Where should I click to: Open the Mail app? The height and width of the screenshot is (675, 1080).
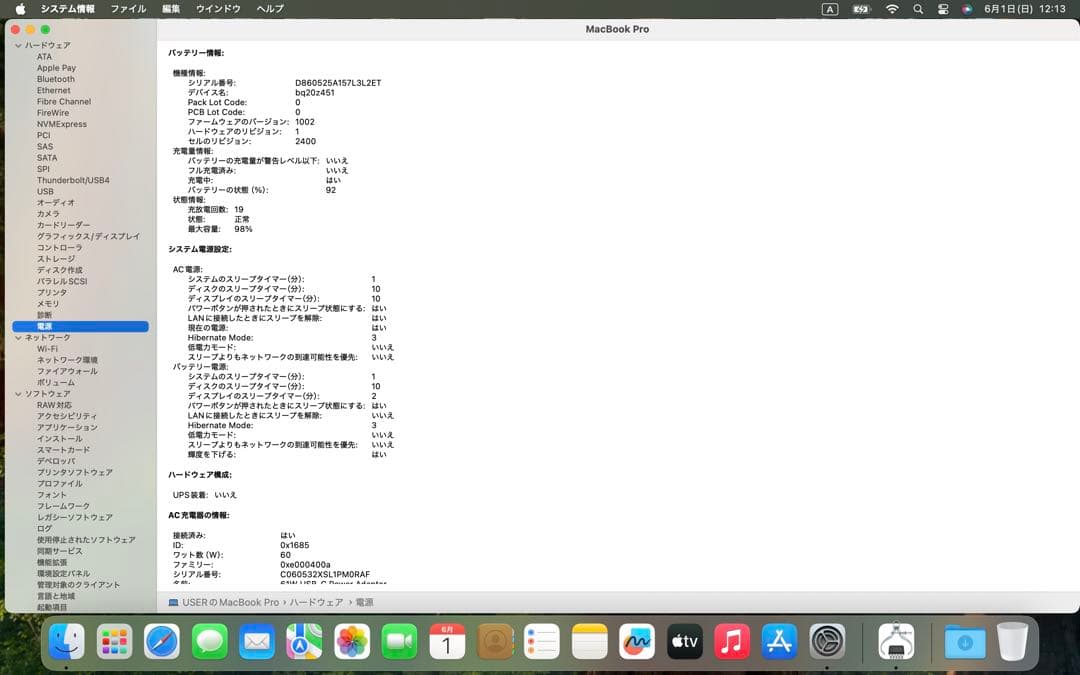tap(257, 642)
